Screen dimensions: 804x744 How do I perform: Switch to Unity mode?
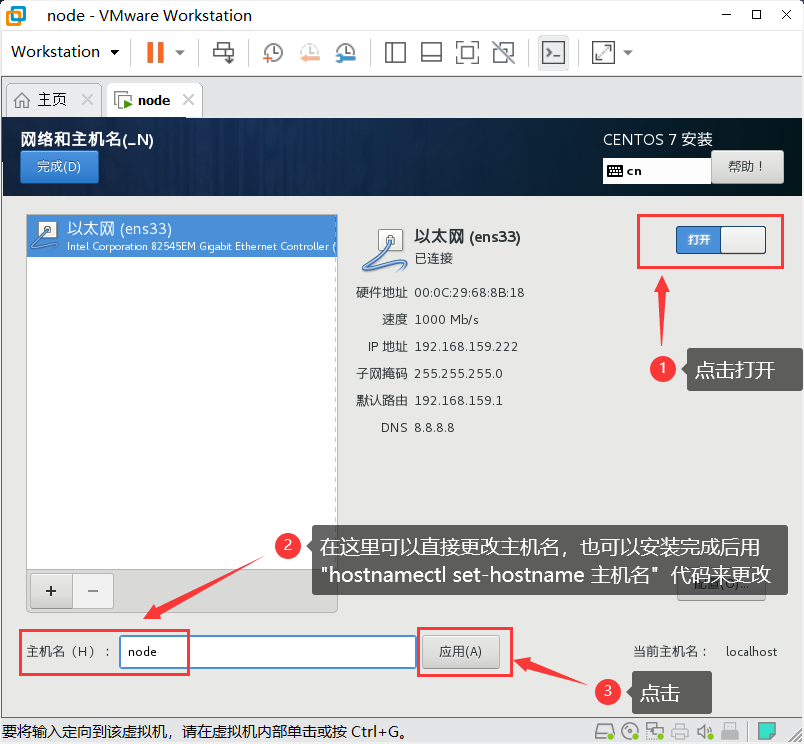[504, 52]
